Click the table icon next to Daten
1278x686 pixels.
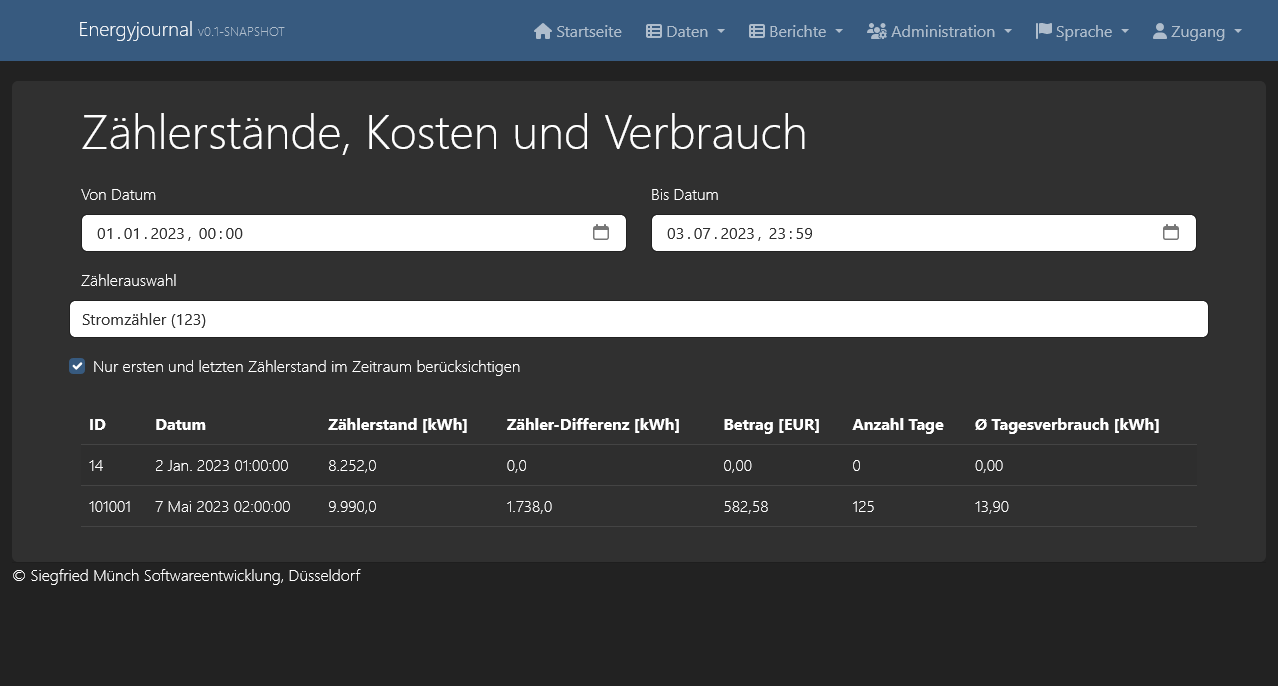[x=652, y=31]
